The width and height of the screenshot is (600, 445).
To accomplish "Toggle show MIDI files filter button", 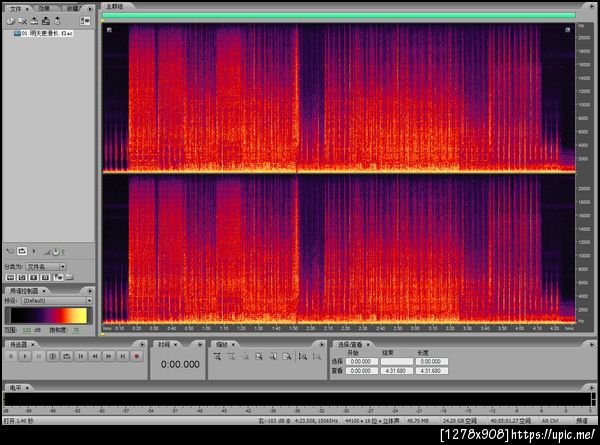I will [x=45, y=277].
